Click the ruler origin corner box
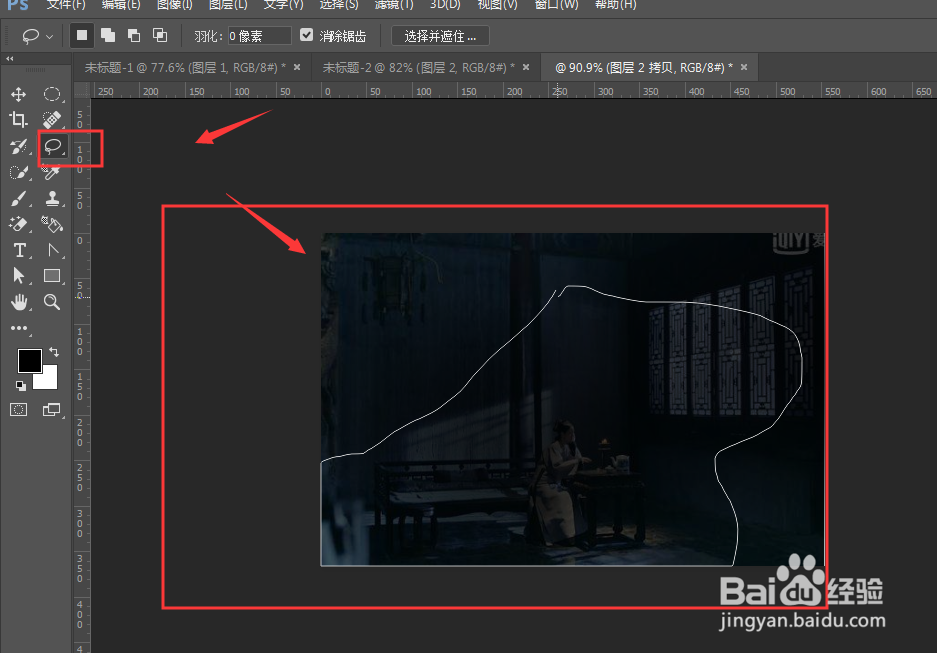The height and width of the screenshot is (653, 937). [82, 91]
